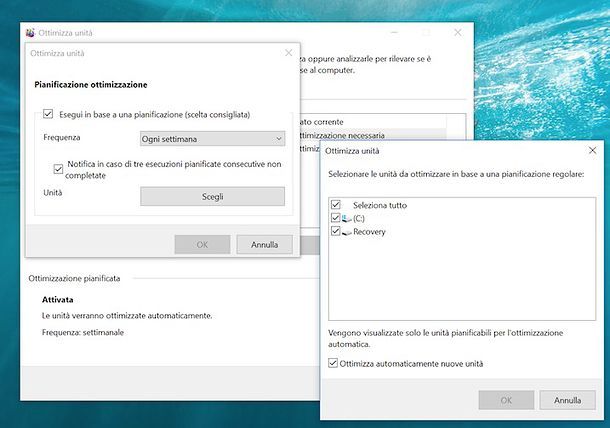Image resolution: width=610 pixels, height=428 pixels.
Task: Click the (C:) drive icon in the unit list
Action: click(347, 219)
